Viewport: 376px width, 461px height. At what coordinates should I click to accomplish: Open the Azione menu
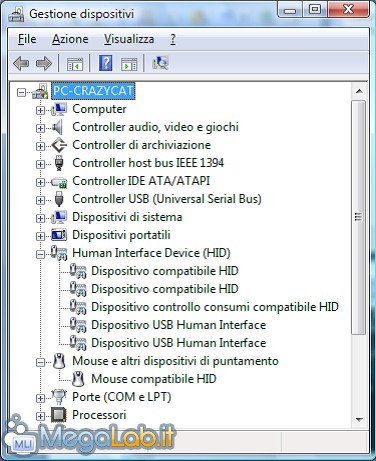[x=70, y=39]
